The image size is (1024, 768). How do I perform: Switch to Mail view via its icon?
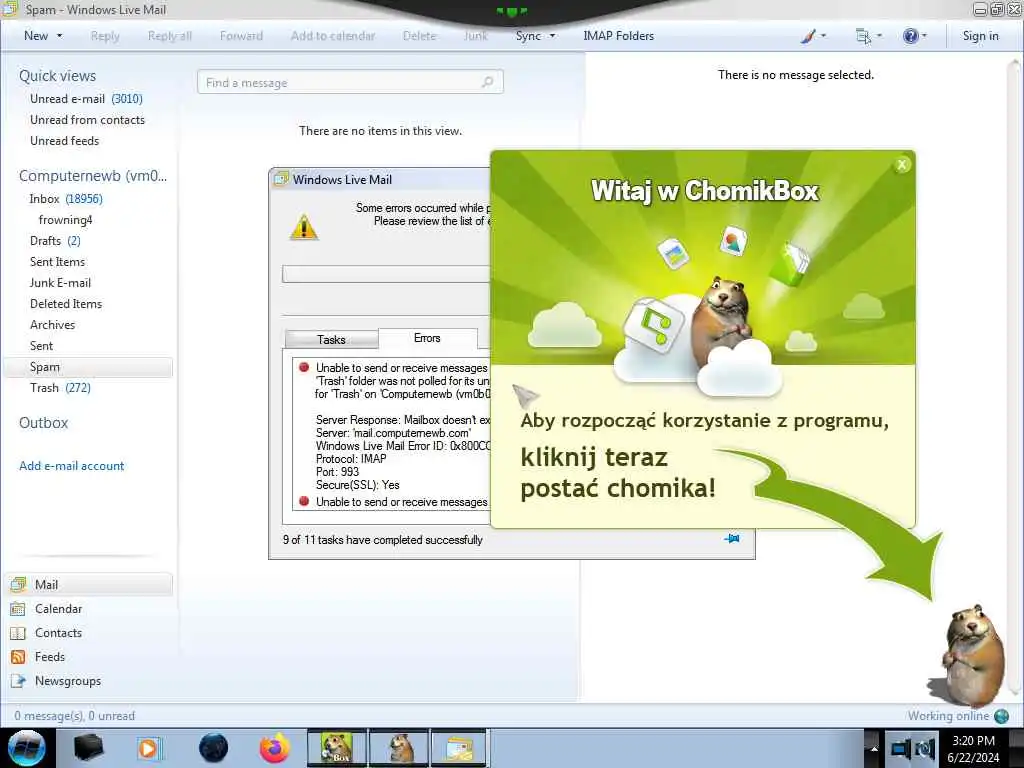pyautogui.click(x=18, y=584)
